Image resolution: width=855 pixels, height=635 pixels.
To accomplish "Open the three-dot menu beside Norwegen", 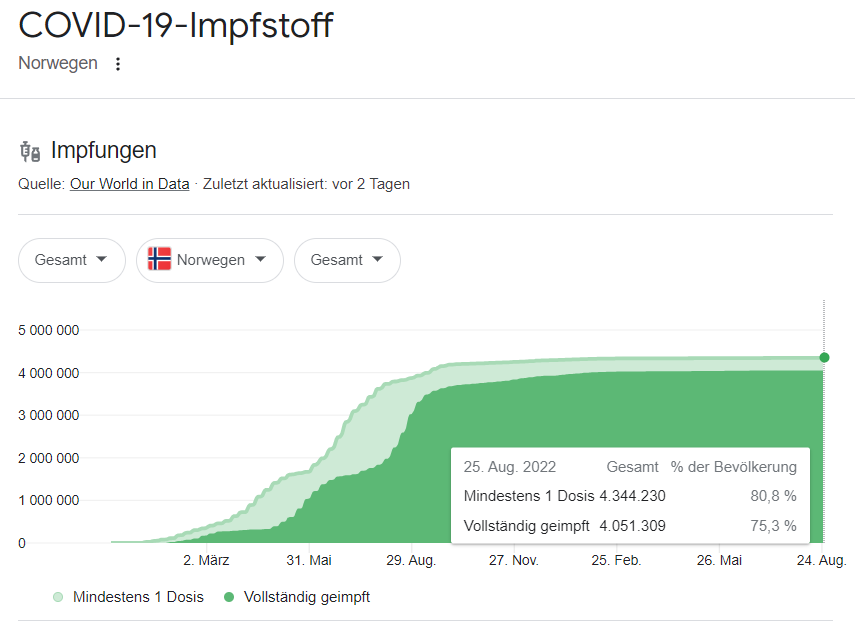I will [x=118, y=64].
